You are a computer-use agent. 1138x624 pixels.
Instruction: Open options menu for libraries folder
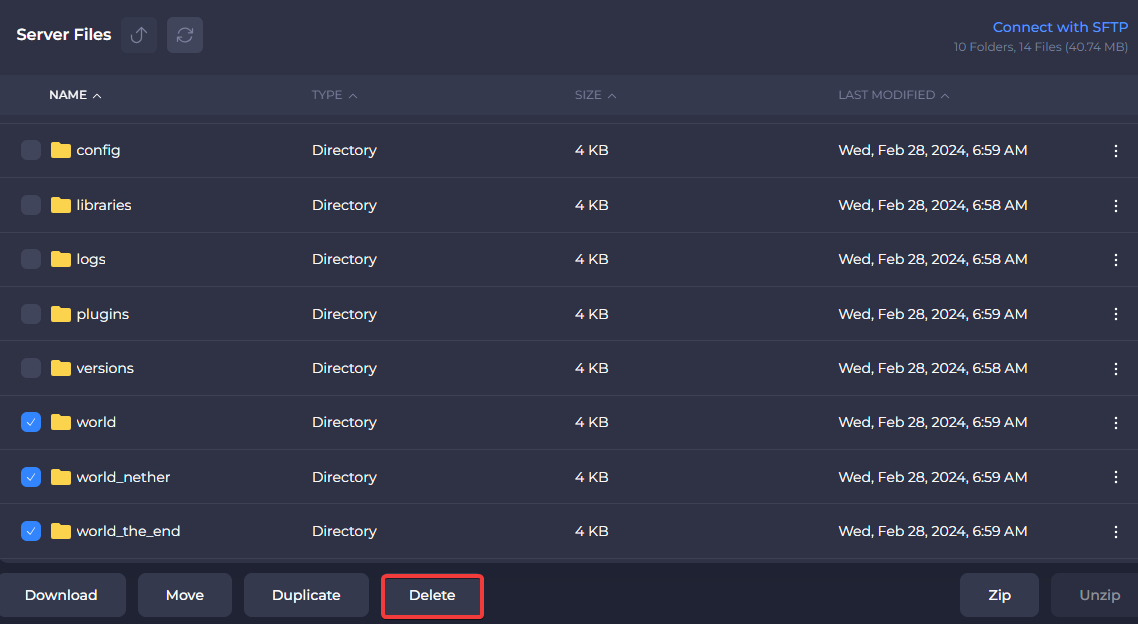pyautogui.click(x=1116, y=205)
